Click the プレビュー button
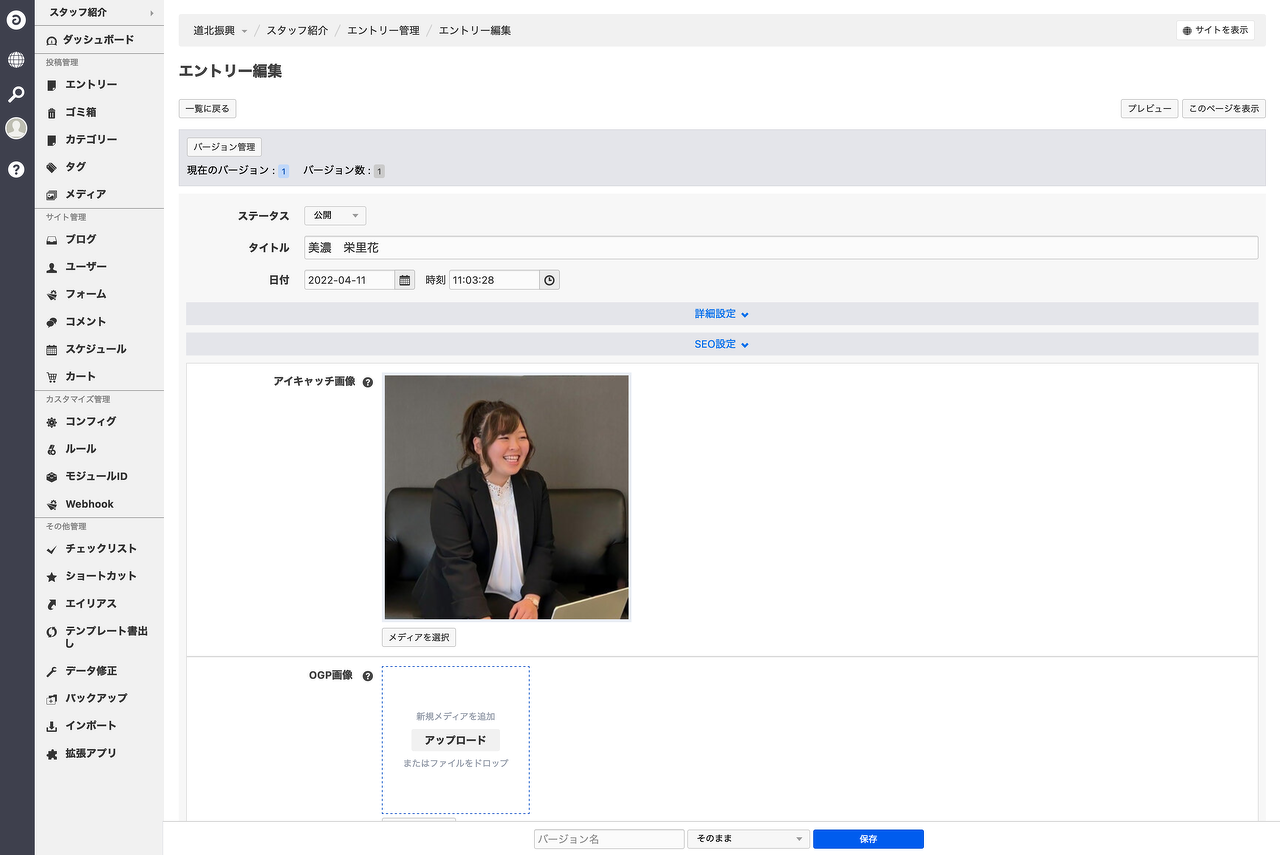 [1149, 109]
